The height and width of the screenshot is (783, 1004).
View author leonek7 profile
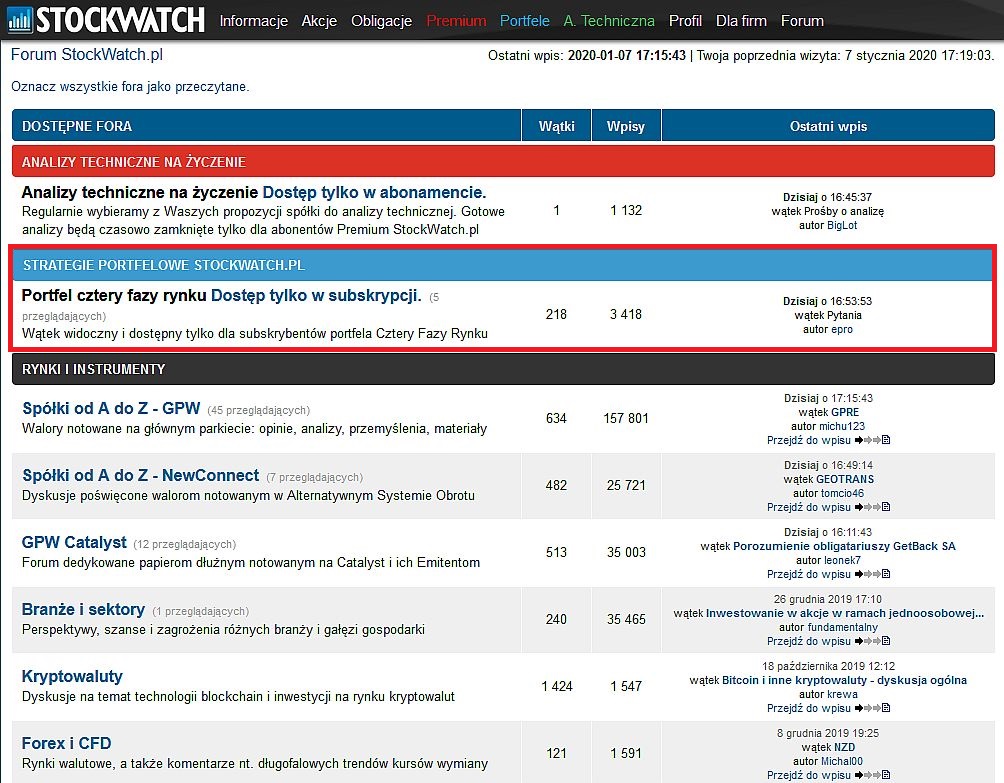[842, 560]
